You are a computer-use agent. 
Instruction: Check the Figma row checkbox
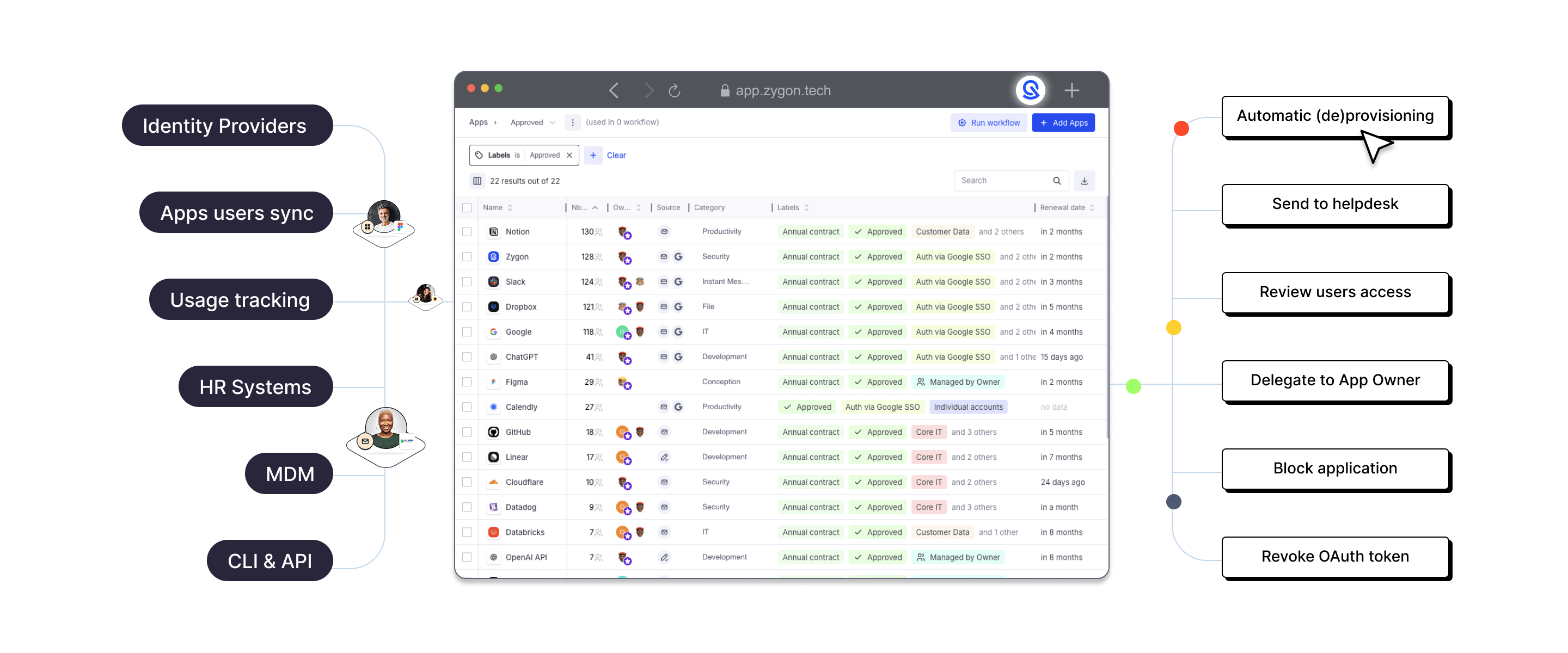click(x=467, y=382)
